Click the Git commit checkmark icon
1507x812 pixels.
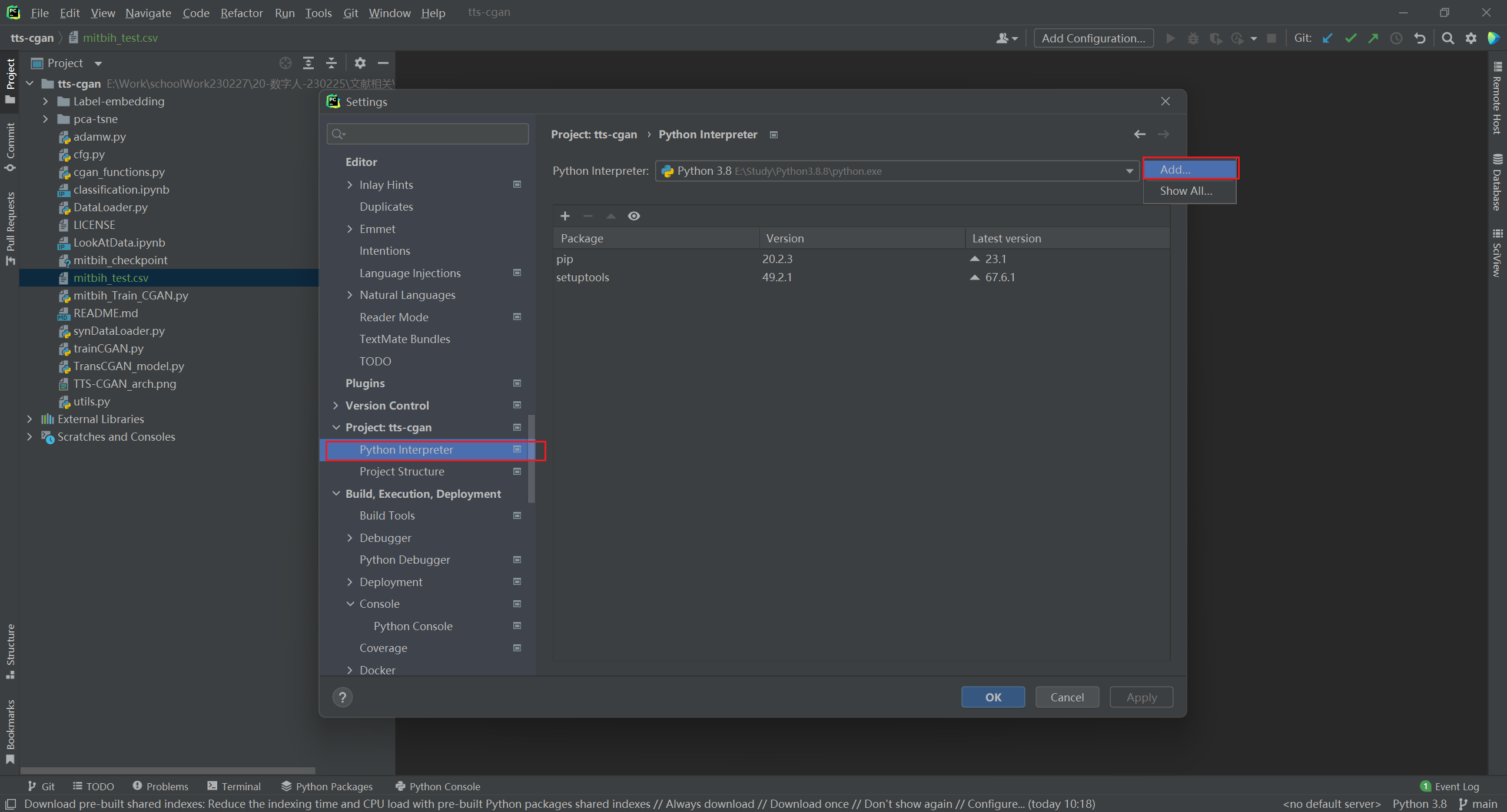1351,38
